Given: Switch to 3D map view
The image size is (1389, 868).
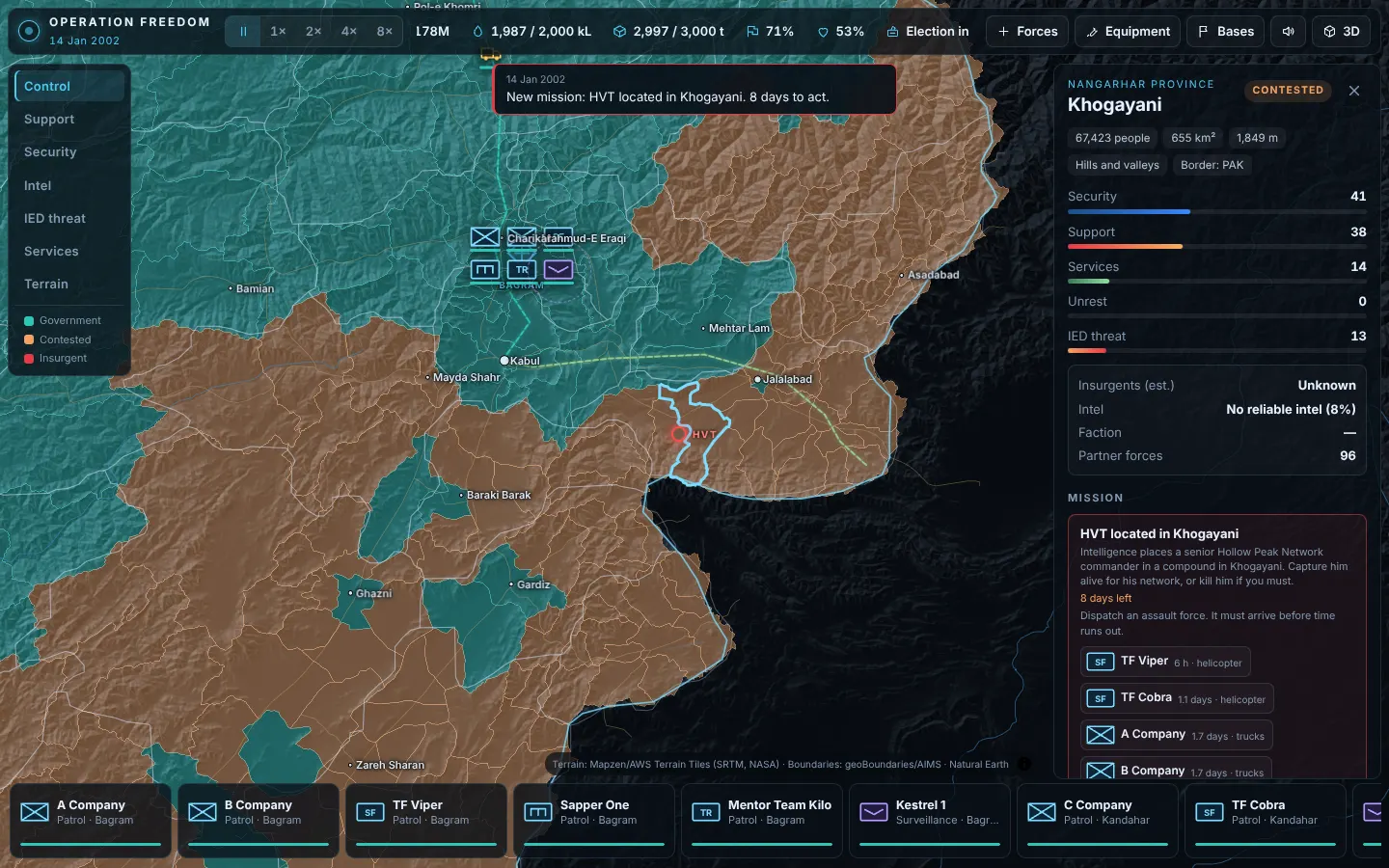Looking at the screenshot, I should pyautogui.click(x=1341, y=32).
